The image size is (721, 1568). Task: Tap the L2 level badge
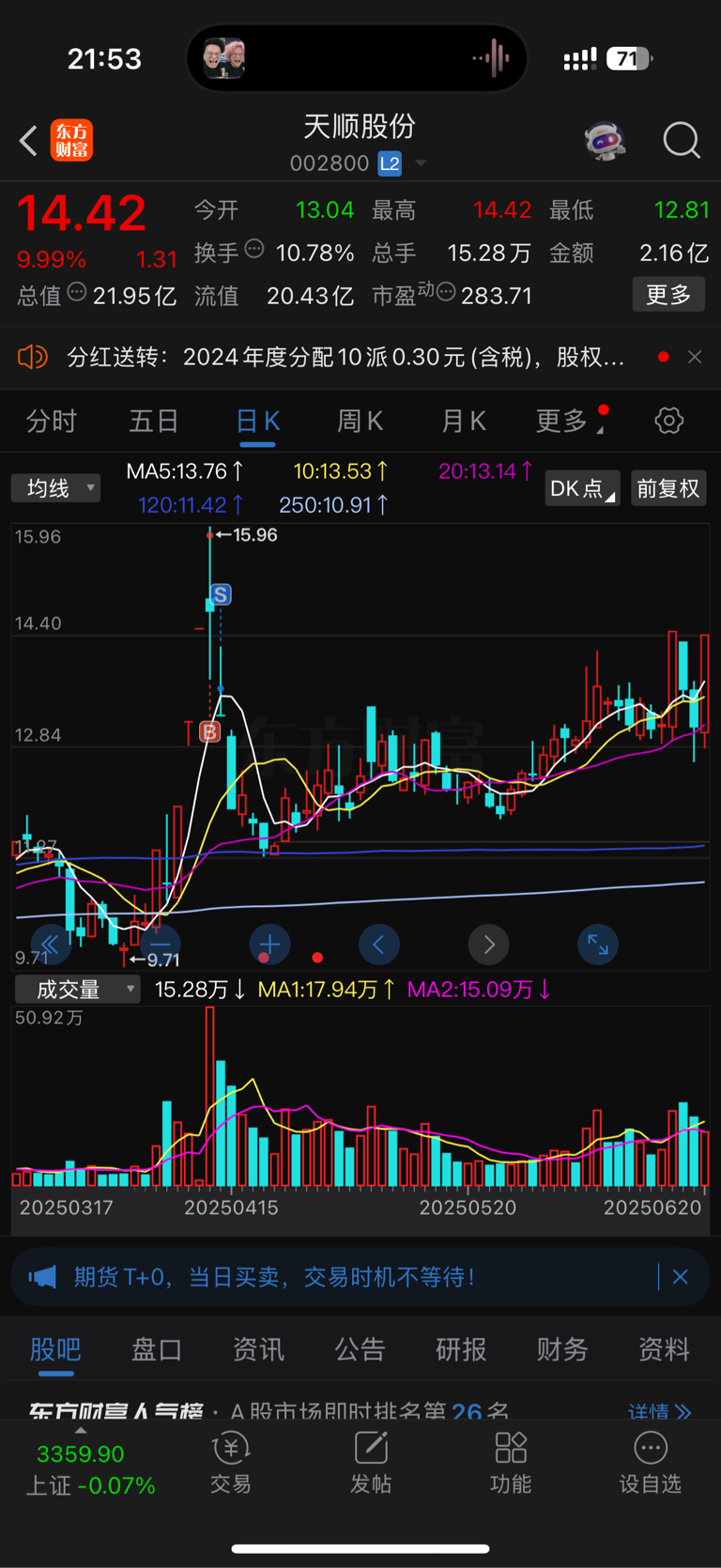tap(390, 163)
